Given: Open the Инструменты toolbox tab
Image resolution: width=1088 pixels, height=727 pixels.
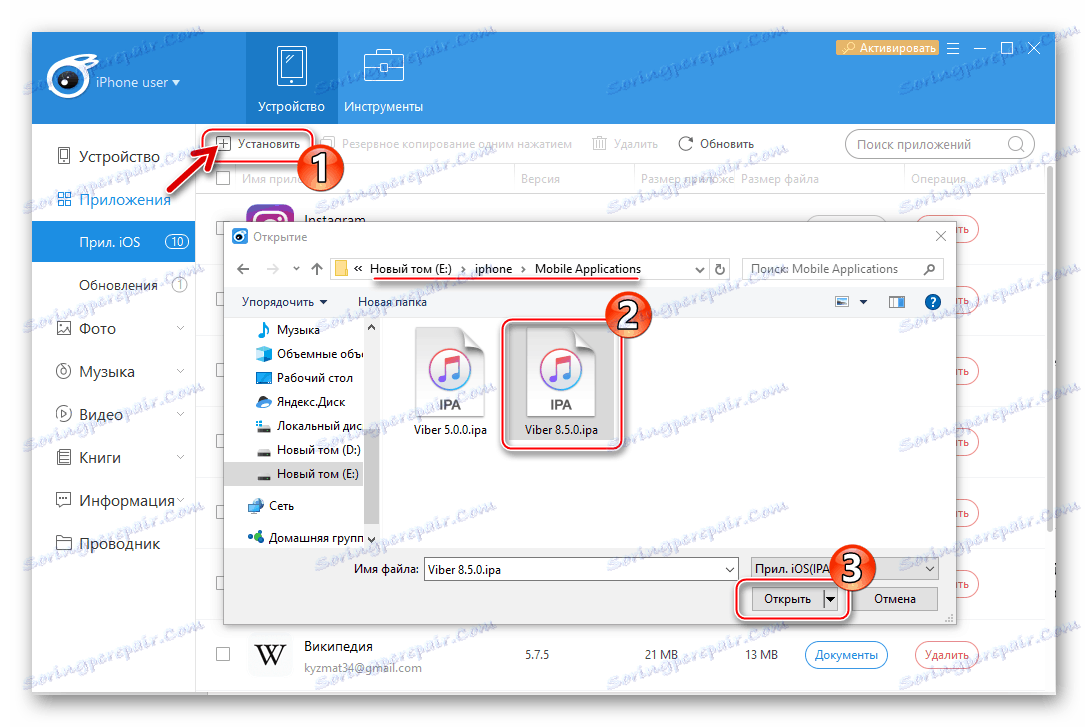Looking at the screenshot, I should [383, 78].
